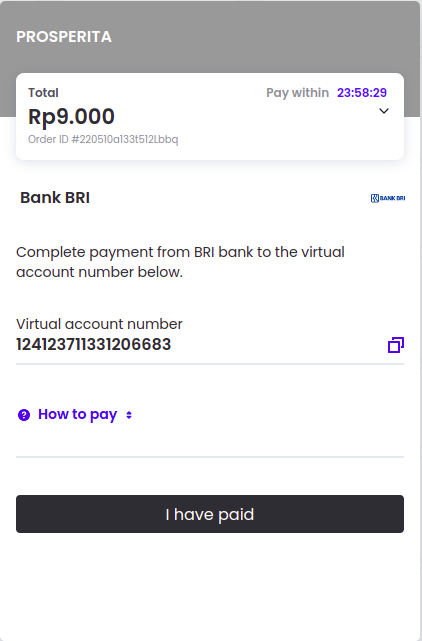422x641 pixels.
Task: Click the Order ID text
Action: [103, 139]
